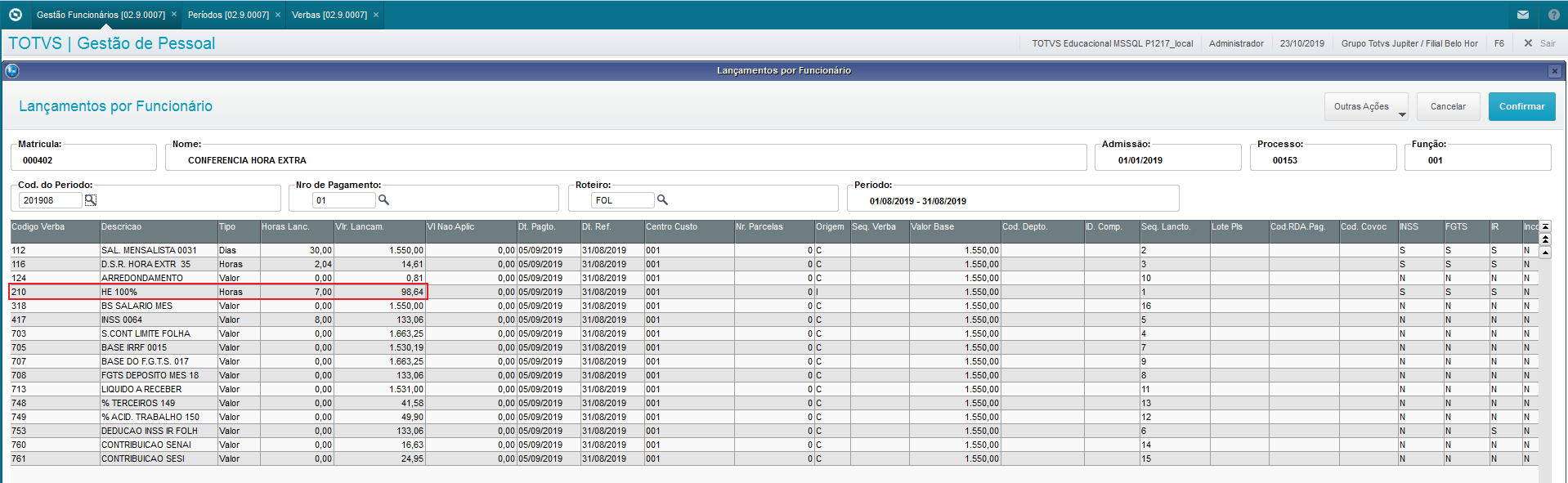Select the HE 100% row
This screenshot has height=483, width=1568.
point(774,292)
